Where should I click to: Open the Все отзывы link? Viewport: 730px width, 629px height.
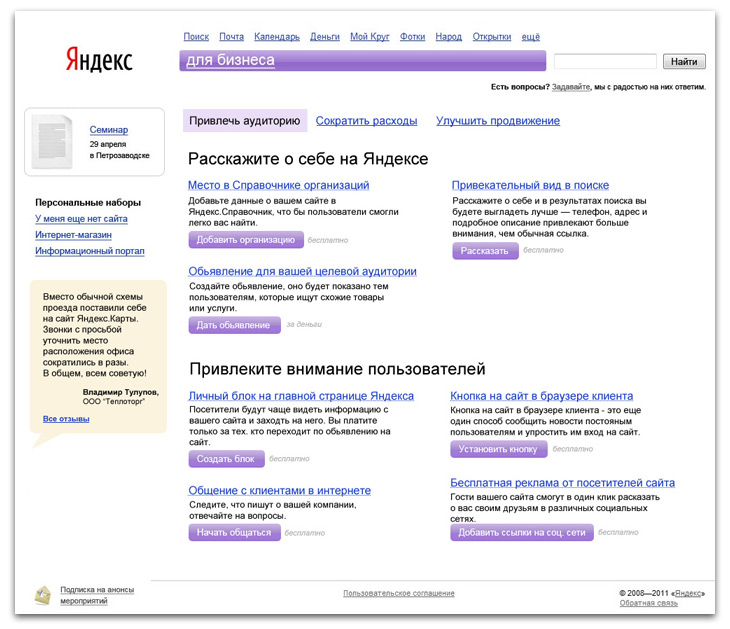click(66, 419)
